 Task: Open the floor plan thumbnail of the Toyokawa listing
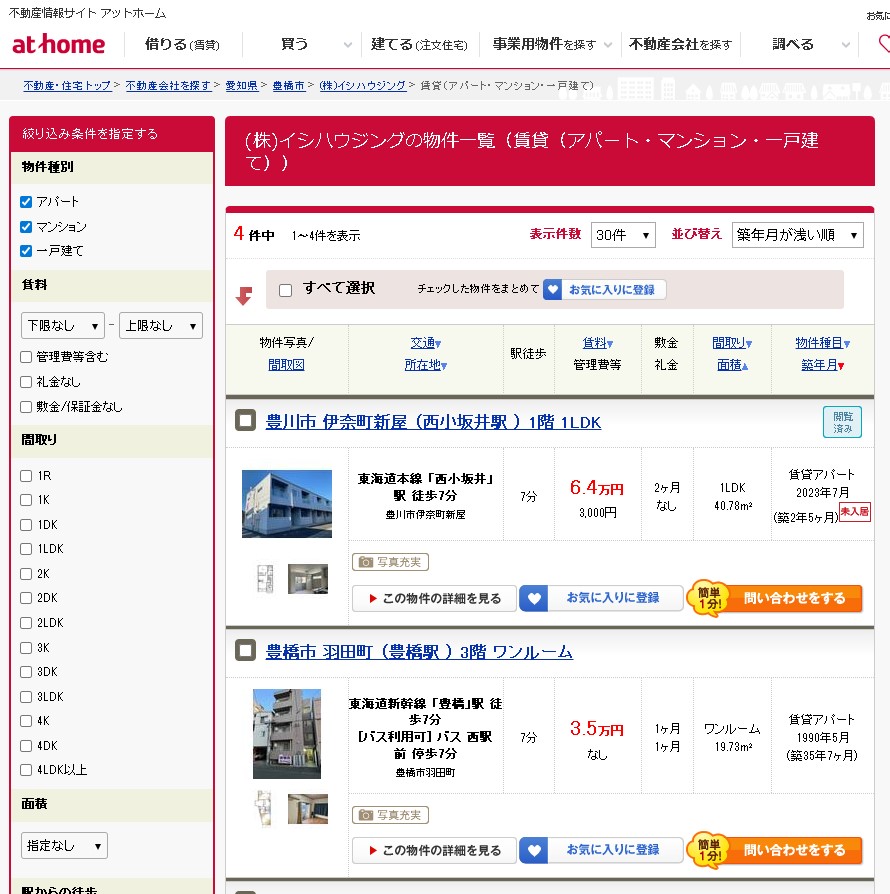pyautogui.click(x=264, y=578)
